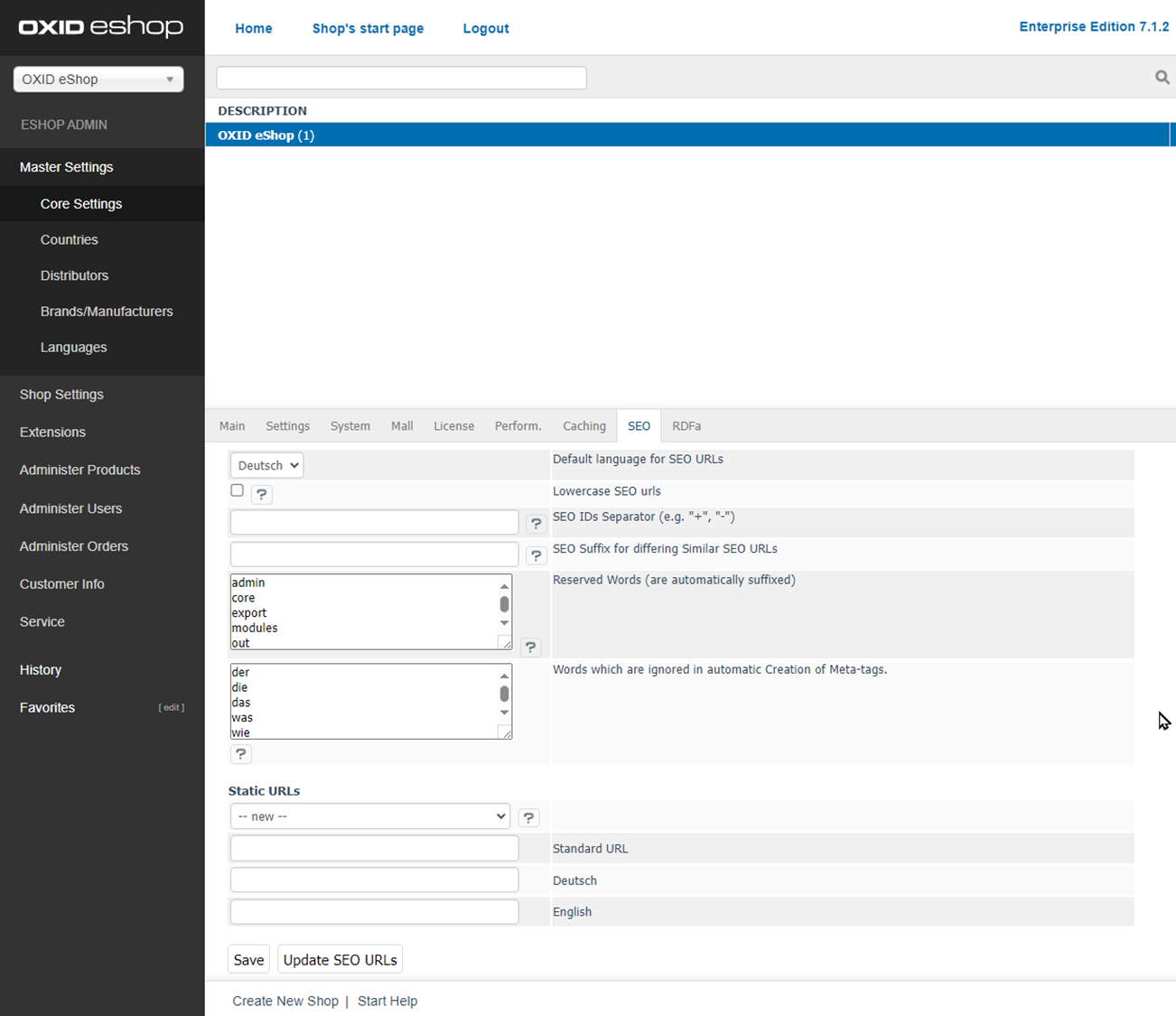The width and height of the screenshot is (1176, 1016).
Task: Click the Reserved Words list scrollbar
Action: 504,604
